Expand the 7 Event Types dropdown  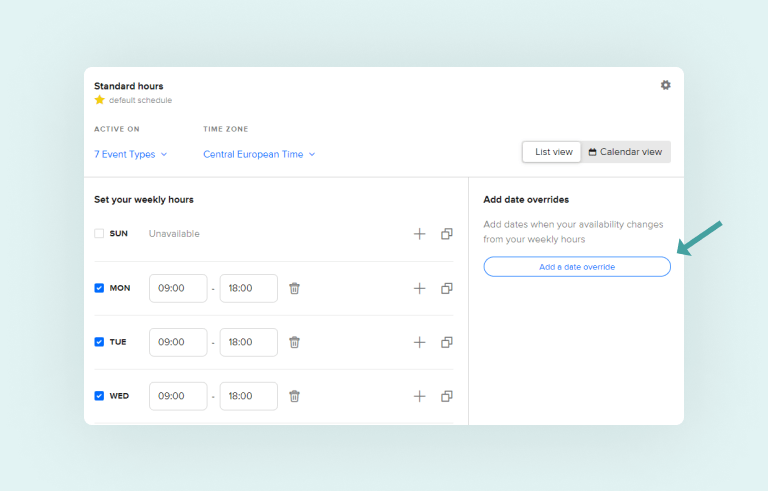(130, 154)
